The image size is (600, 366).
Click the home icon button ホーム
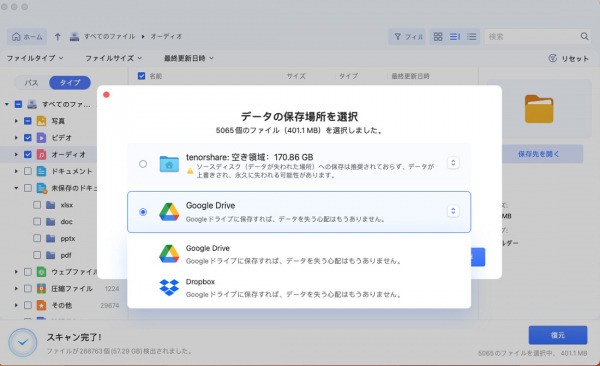(x=27, y=37)
